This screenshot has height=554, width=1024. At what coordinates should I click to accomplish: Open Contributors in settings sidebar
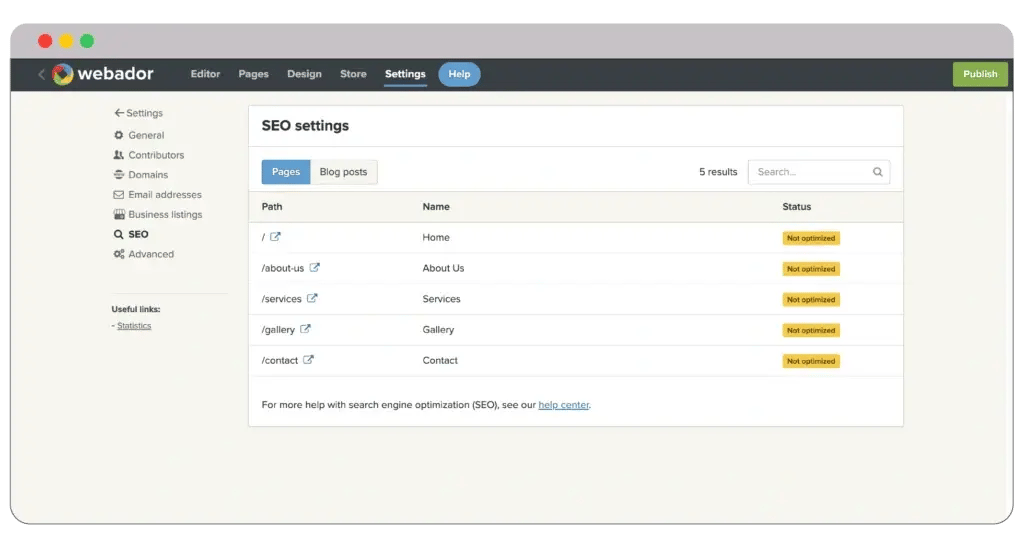(156, 155)
